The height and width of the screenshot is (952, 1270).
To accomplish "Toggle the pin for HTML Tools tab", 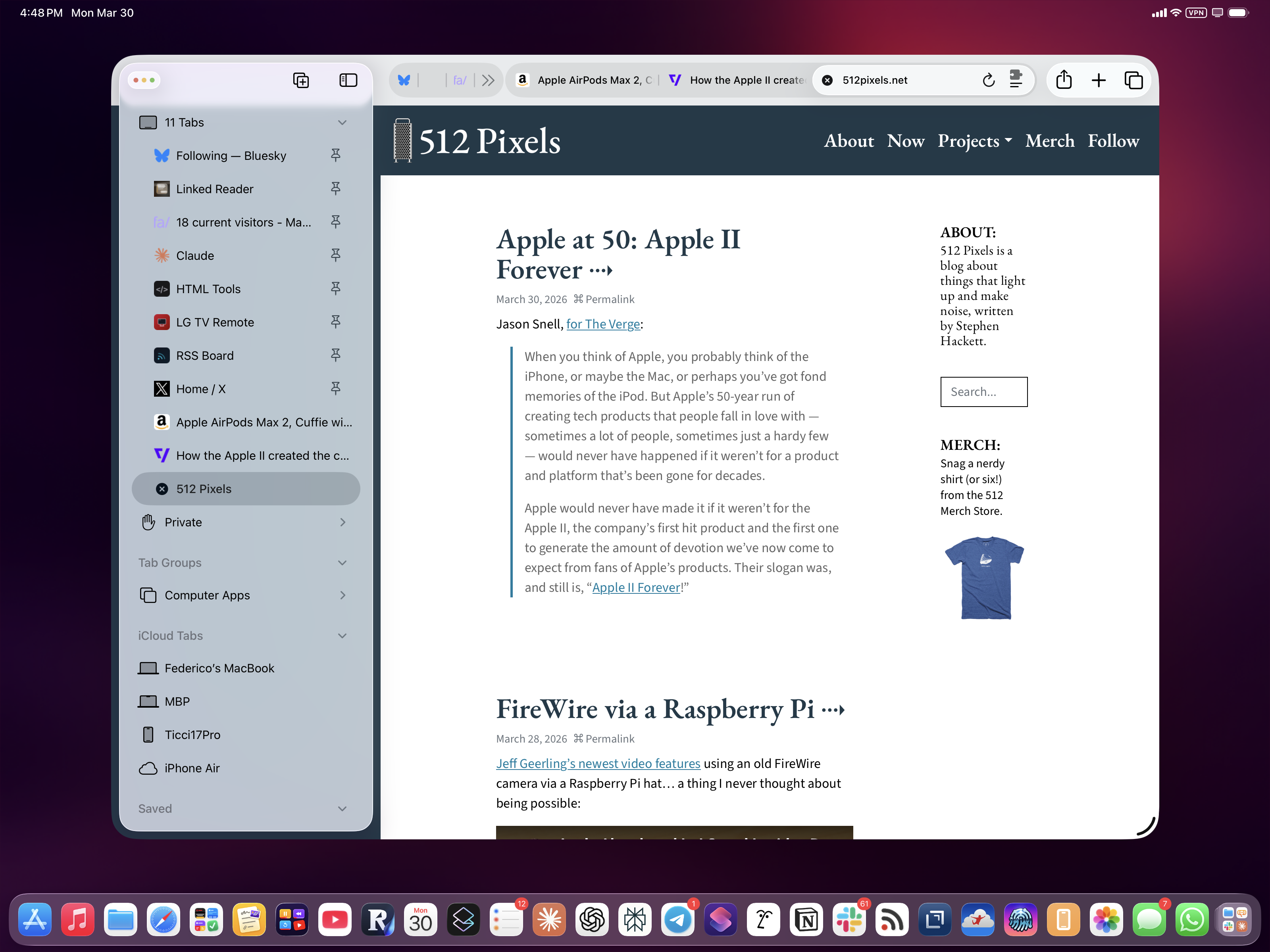I will click(336, 288).
